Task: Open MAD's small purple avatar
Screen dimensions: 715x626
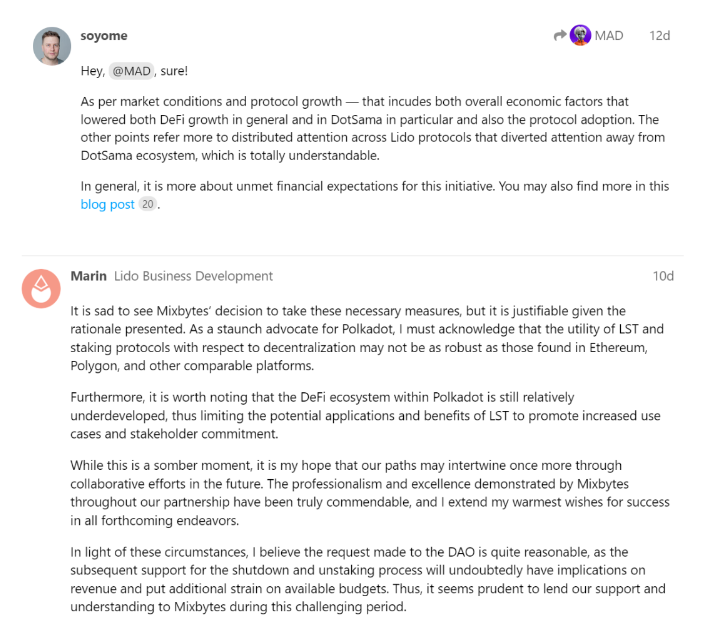Action: click(580, 35)
